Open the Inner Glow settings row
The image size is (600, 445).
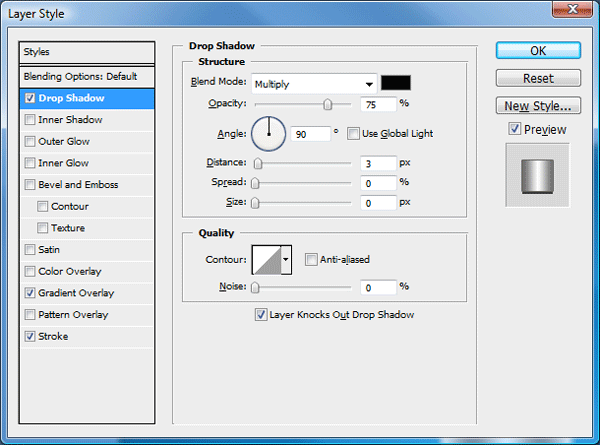pos(87,163)
